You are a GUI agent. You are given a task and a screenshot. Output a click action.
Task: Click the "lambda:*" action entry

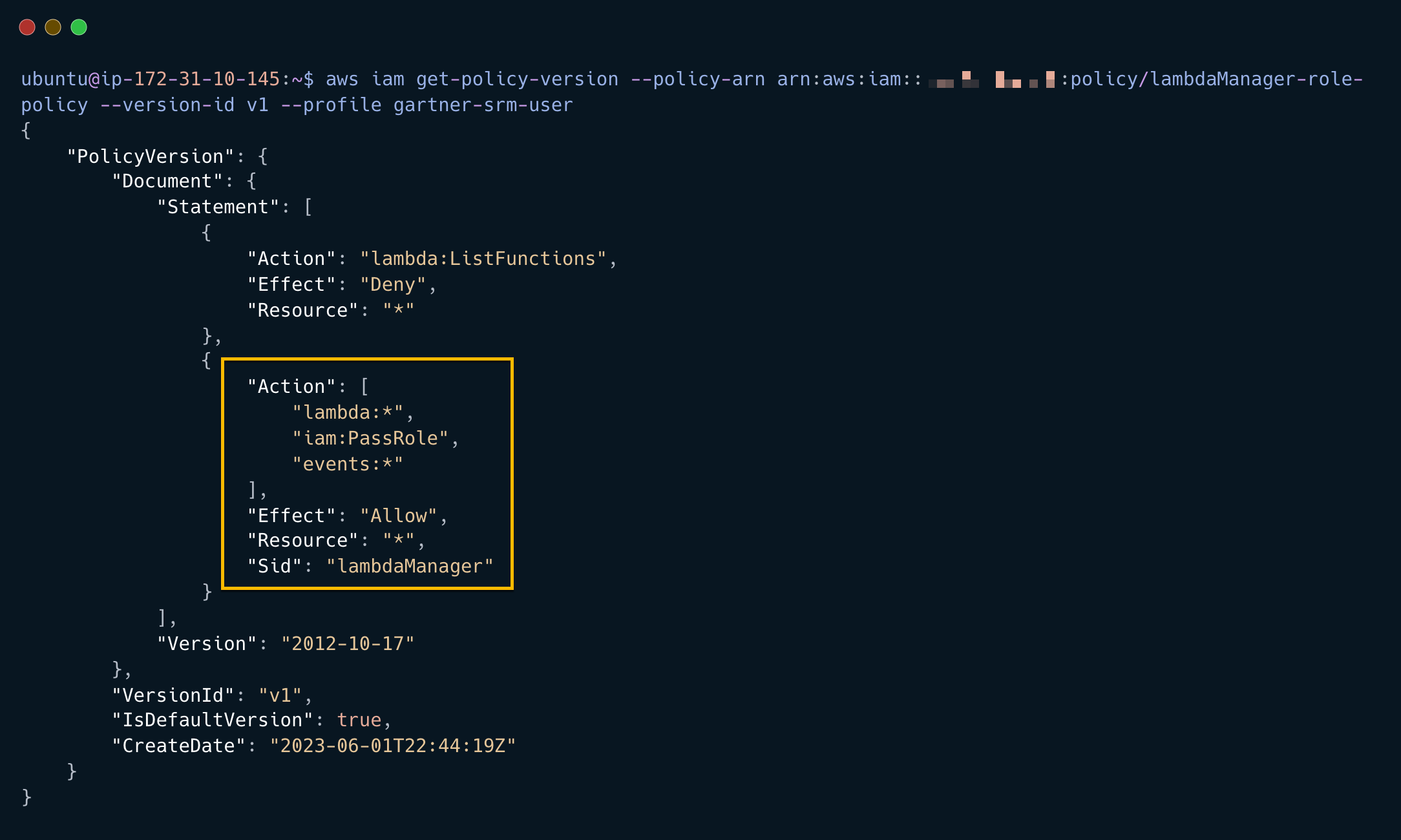tap(348, 413)
